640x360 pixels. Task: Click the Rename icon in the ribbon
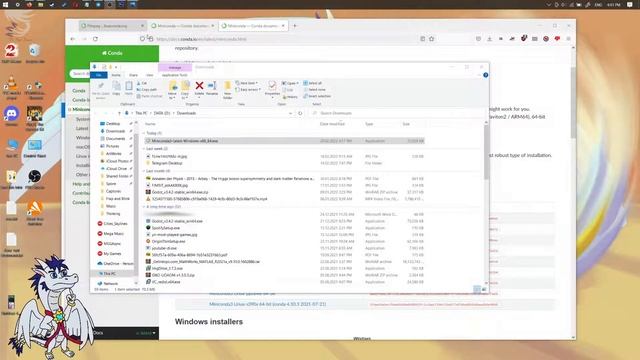click(x=212, y=86)
